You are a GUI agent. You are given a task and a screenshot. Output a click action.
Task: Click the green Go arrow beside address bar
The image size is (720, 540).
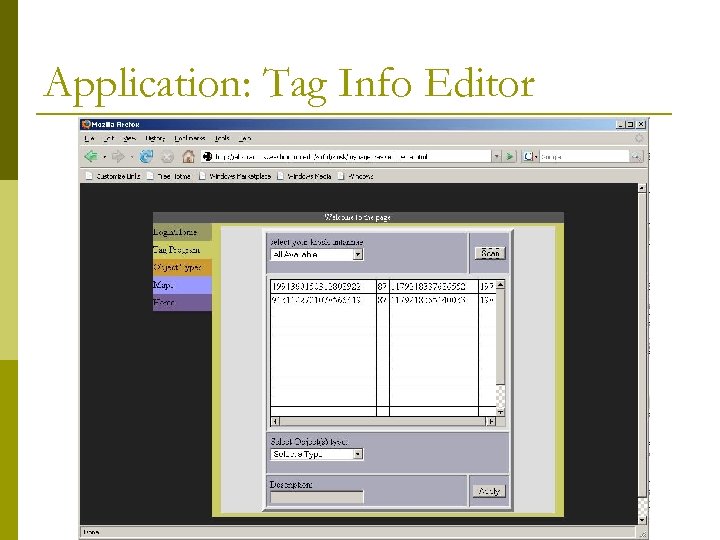(509, 157)
